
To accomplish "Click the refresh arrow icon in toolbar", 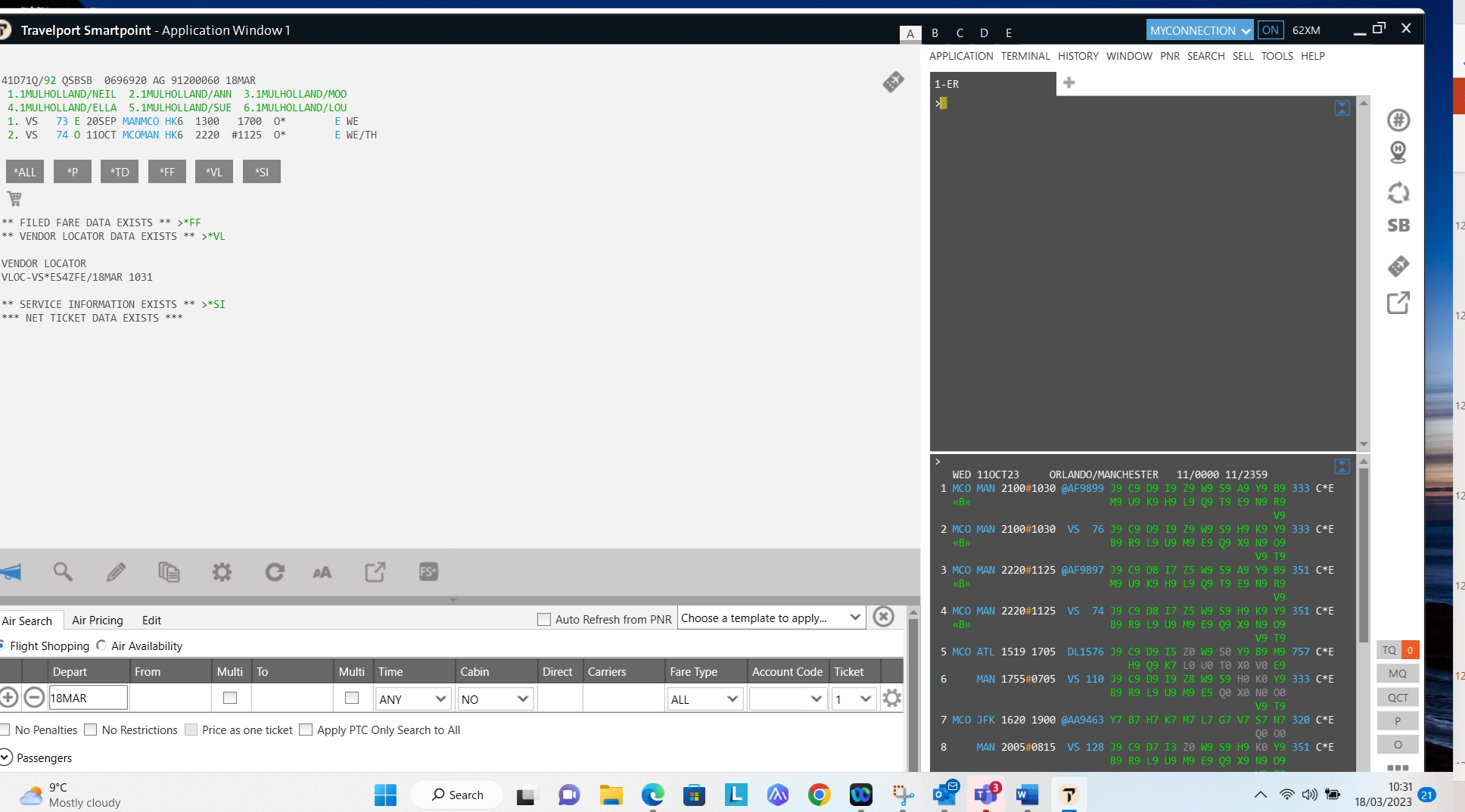I will pos(275,572).
